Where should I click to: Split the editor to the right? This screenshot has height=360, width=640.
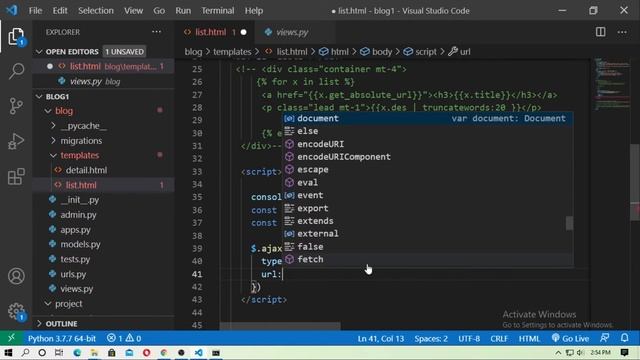click(600, 32)
